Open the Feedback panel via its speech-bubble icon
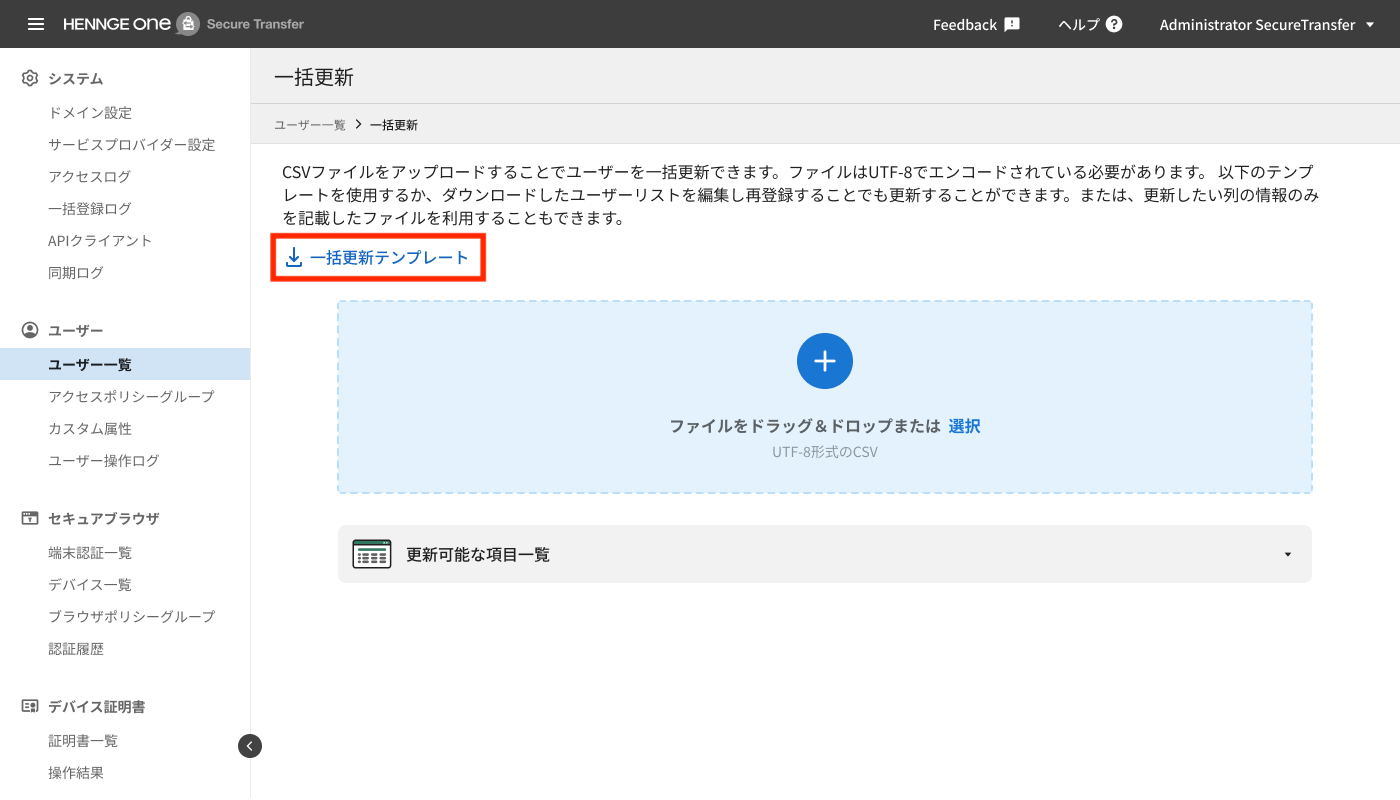 coord(1010,23)
